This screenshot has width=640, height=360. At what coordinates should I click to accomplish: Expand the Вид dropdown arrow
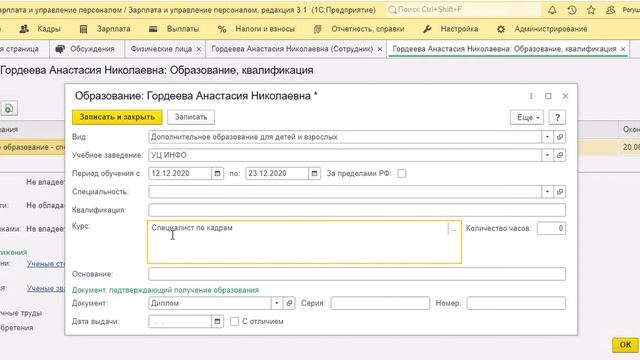pyautogui.click(x=547, y=137)
